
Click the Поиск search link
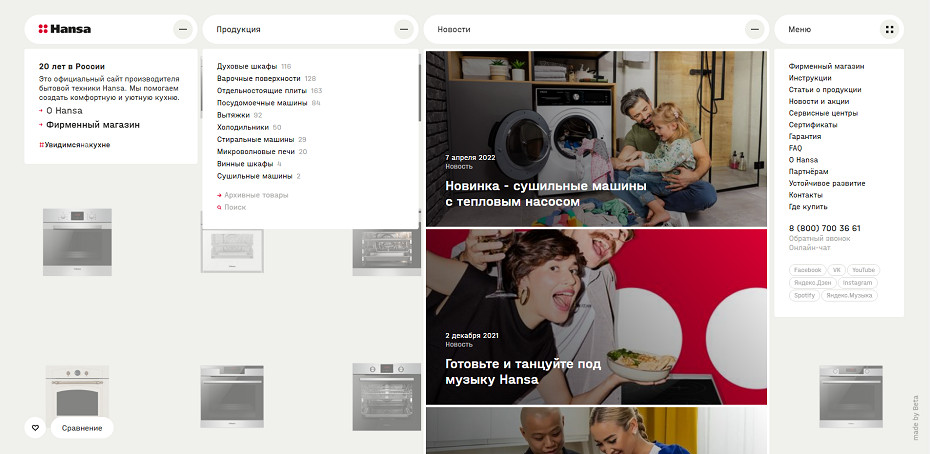(x=235, y=207)
